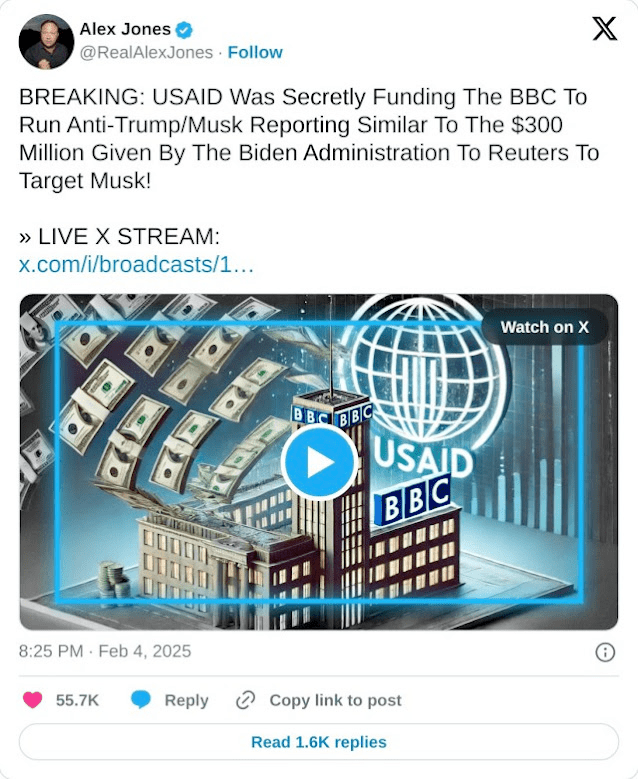Like the post with heart icon
638x779 pixels.
[x=33, y=700]
